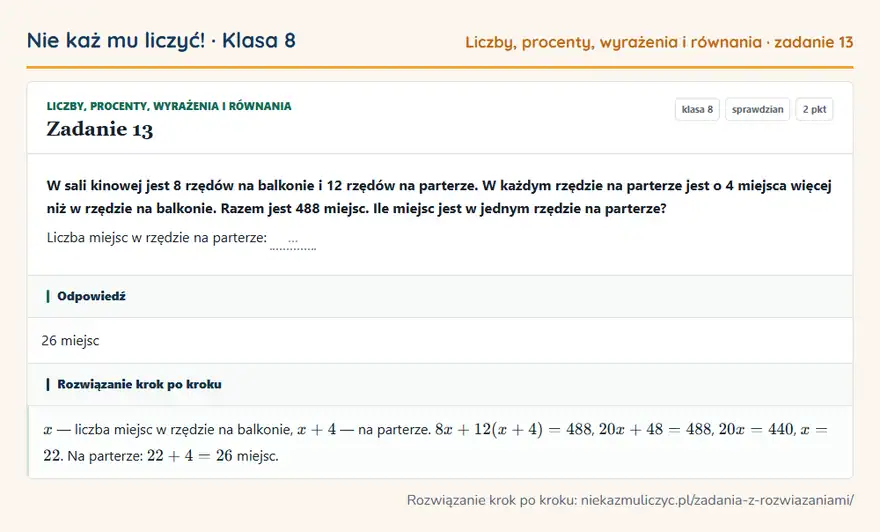Click the 'sprawdzian' tag
Screen dimensions: 880x532
pyautogui.click(x=757, y=109)
